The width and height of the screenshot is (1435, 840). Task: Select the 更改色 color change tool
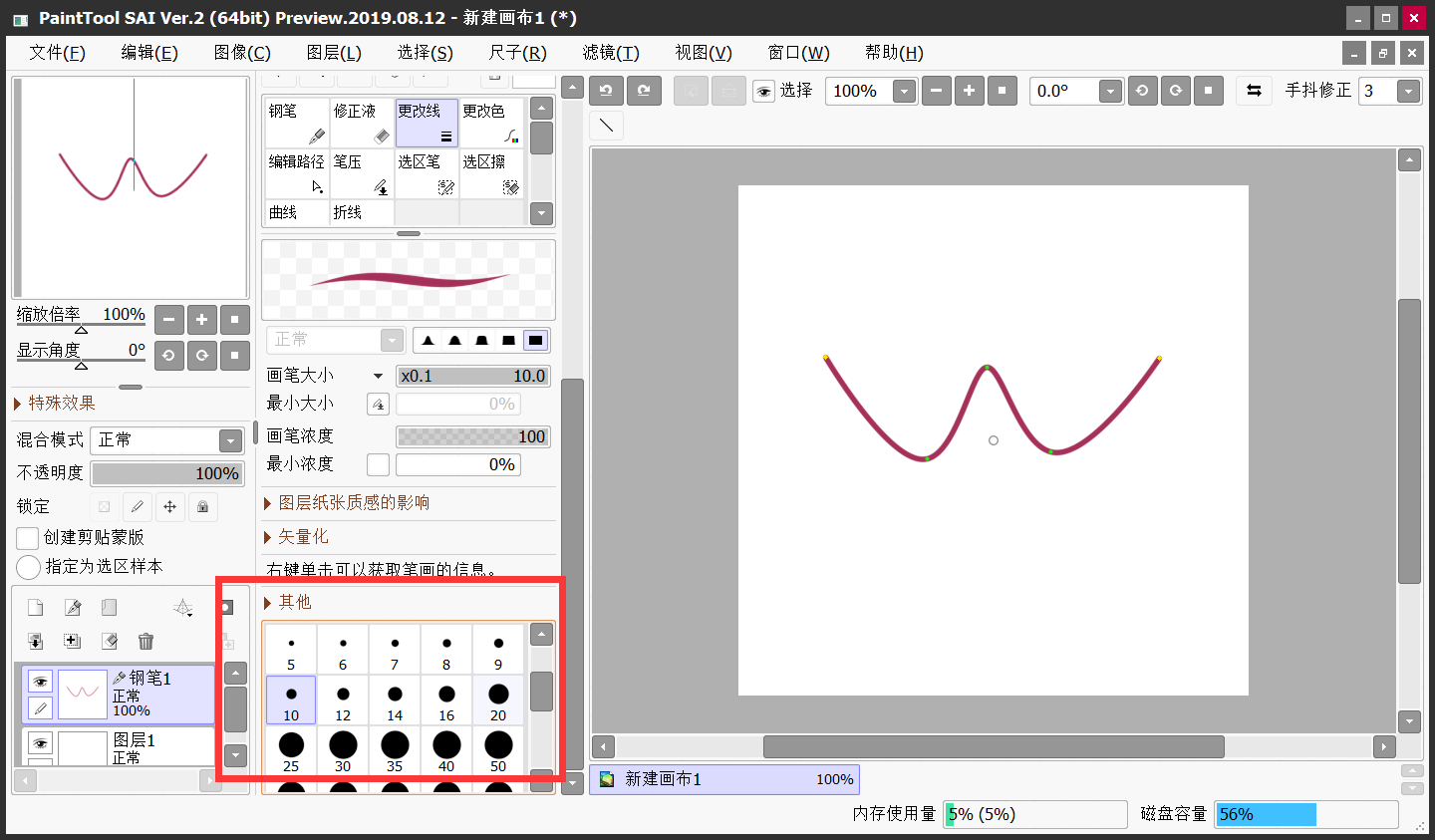(491, 123)
